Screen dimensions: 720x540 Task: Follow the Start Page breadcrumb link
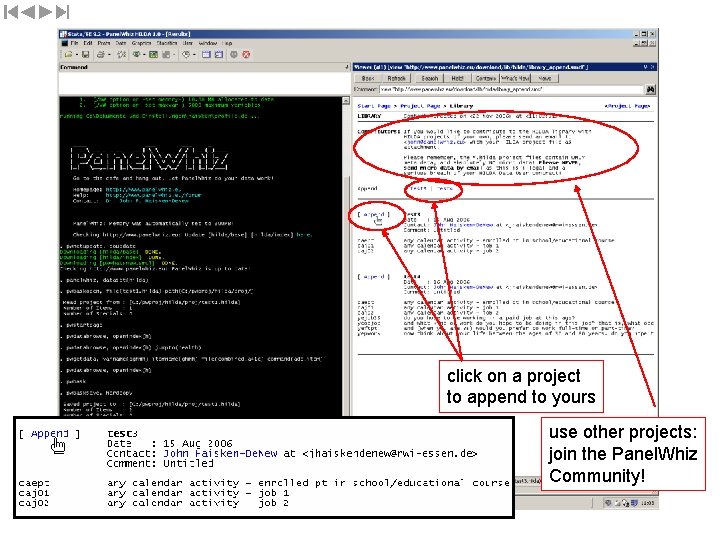[x=374, y=106]
